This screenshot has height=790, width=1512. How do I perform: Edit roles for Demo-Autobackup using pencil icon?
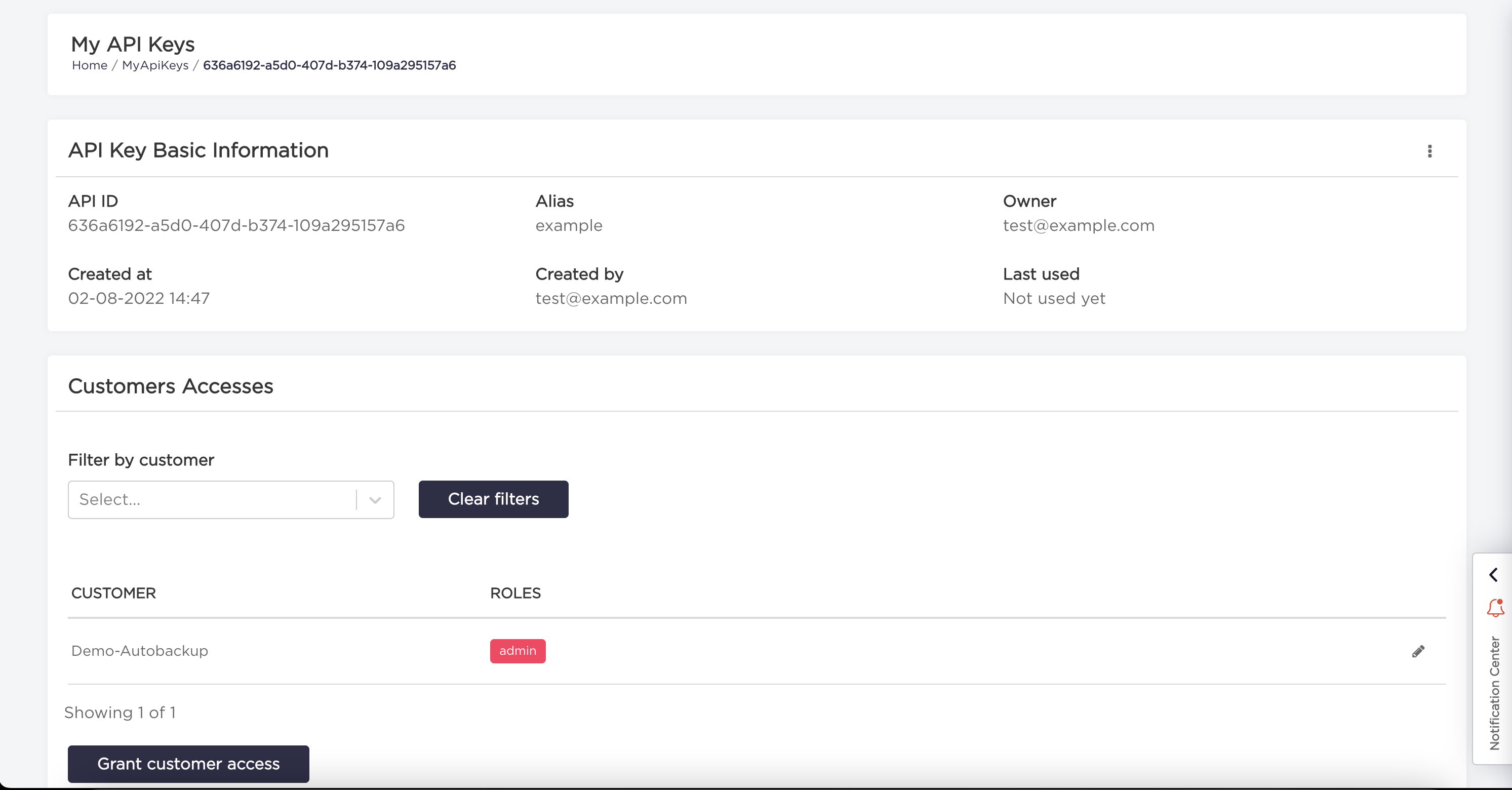1419,650
